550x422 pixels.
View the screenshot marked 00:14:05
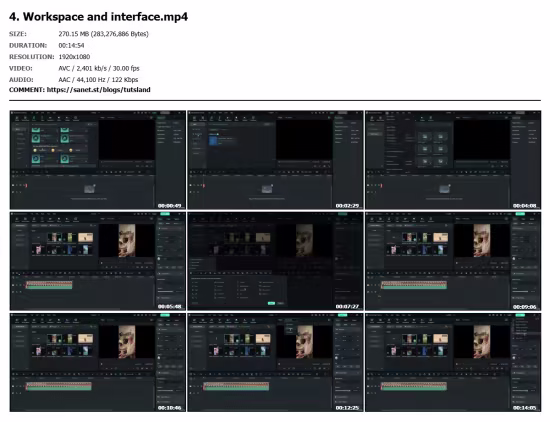453,362
